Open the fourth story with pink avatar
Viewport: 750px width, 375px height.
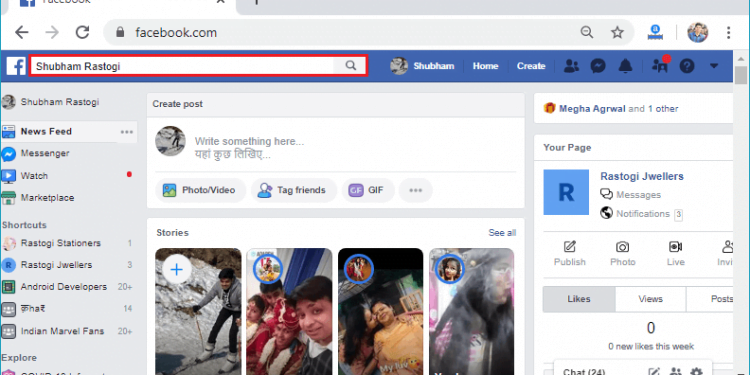point(472,311)
